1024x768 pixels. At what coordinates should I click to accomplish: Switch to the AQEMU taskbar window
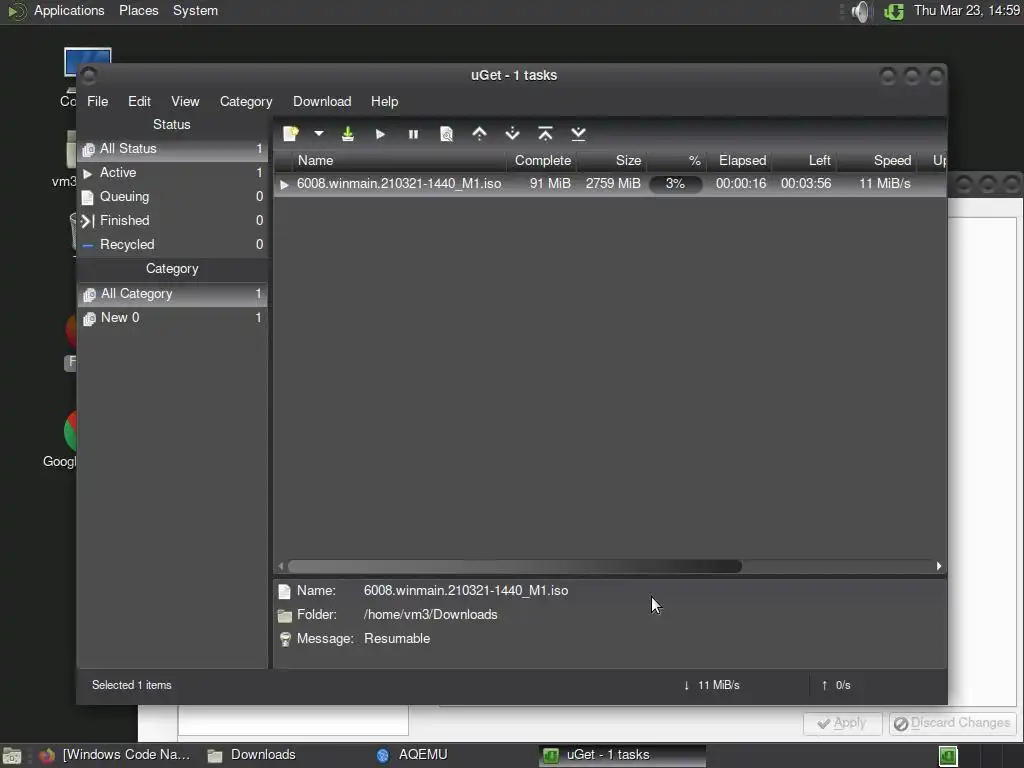pyautogui.click(x=412, y=755)
